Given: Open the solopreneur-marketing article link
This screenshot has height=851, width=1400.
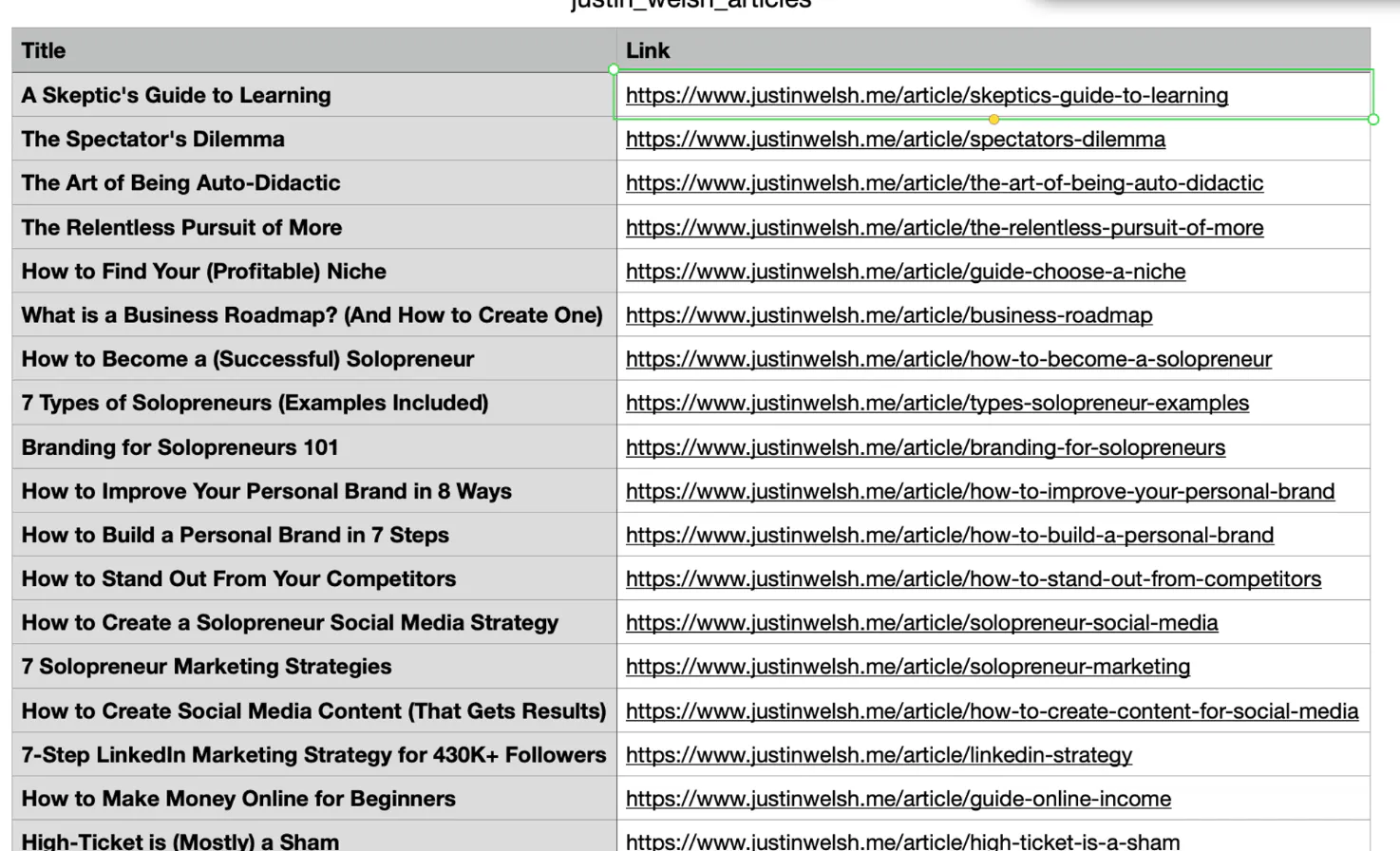Looking at the screenshot, I should point(908,667).
